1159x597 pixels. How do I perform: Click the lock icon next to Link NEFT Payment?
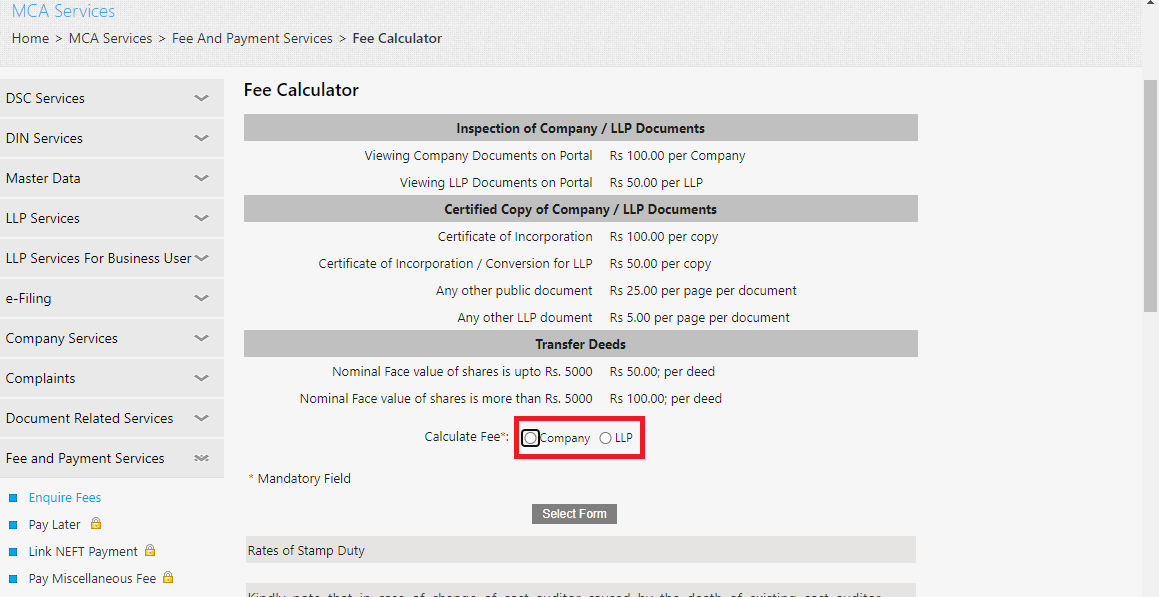coord(150,551)
